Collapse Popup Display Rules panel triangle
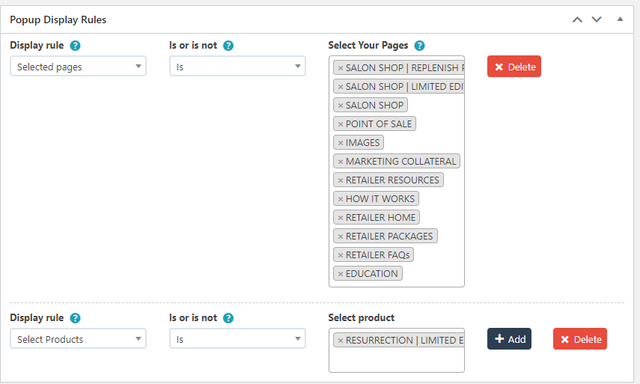Image resolution: width=640 pixels, height=384 pixels. (620, 19)
